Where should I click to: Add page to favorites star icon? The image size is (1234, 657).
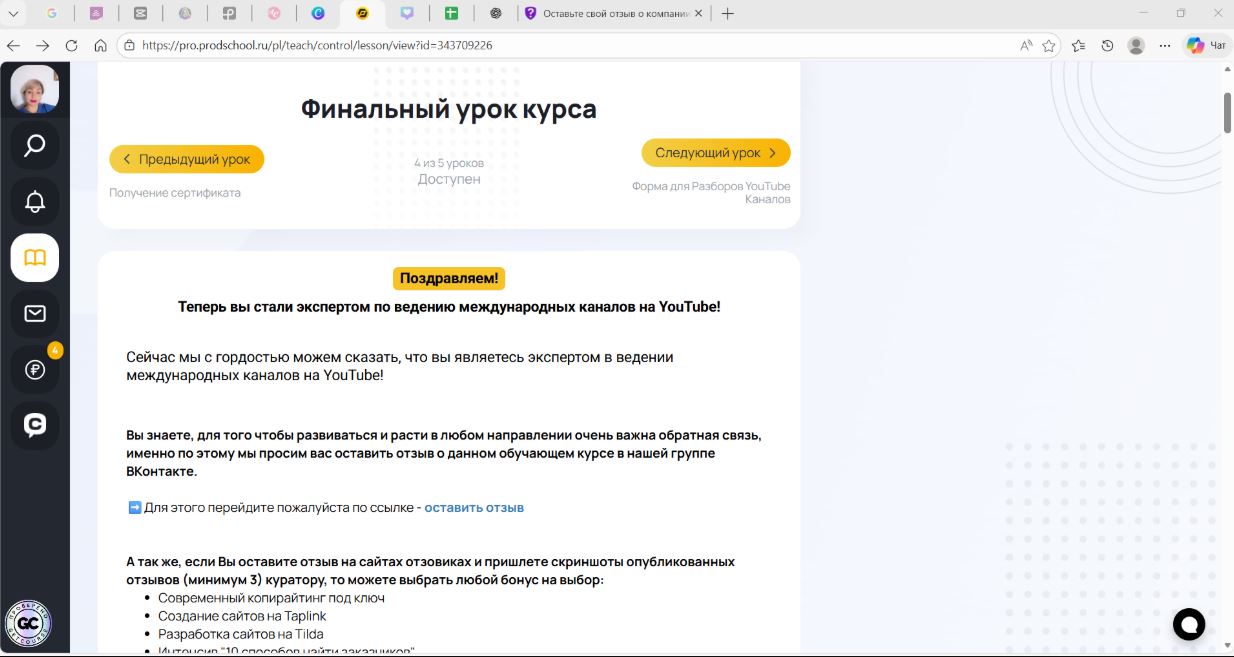[x=1049, y=45]
